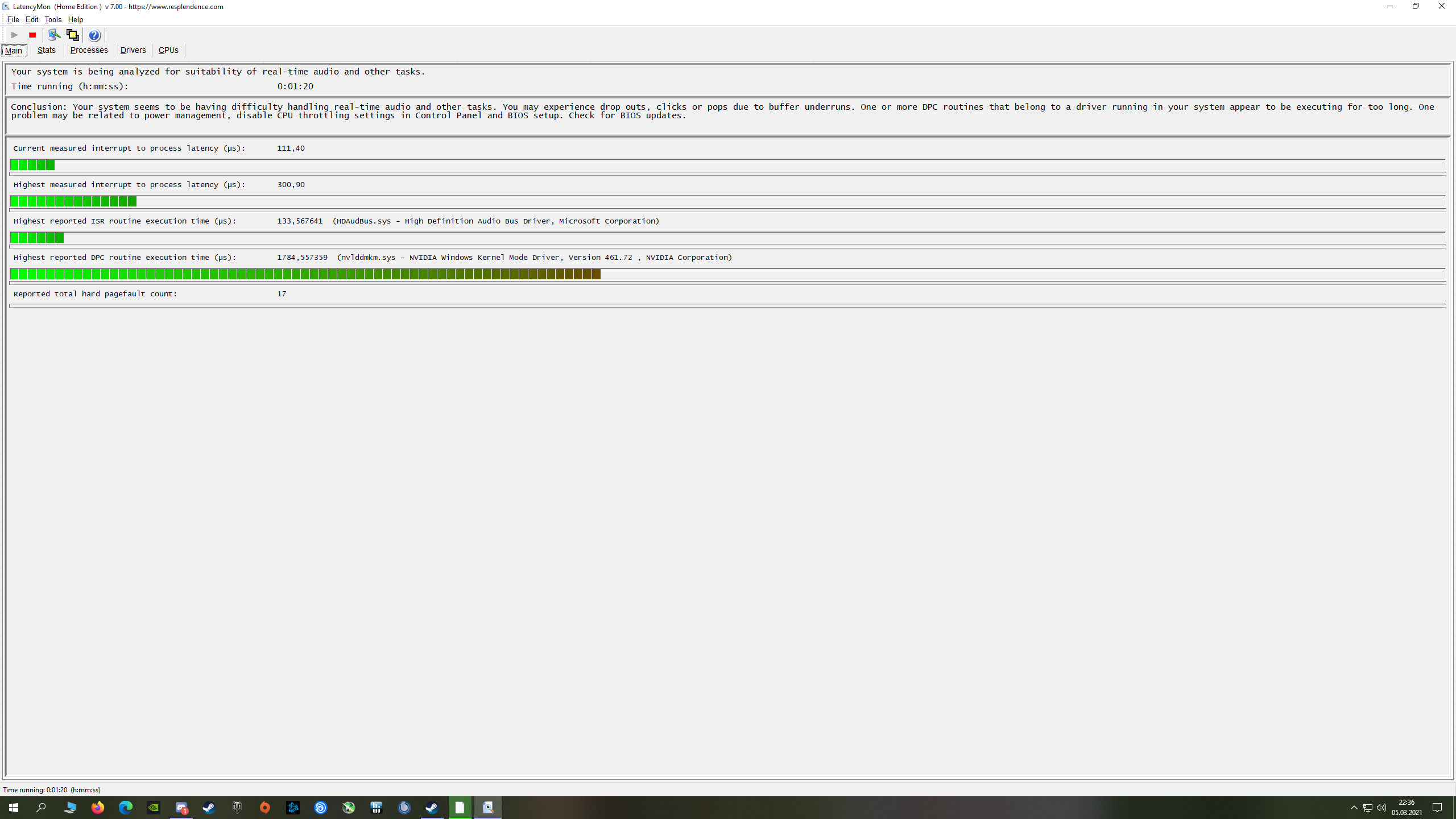1456x819 pixels.
Task: Open the File menu
Action: [13, 19]
